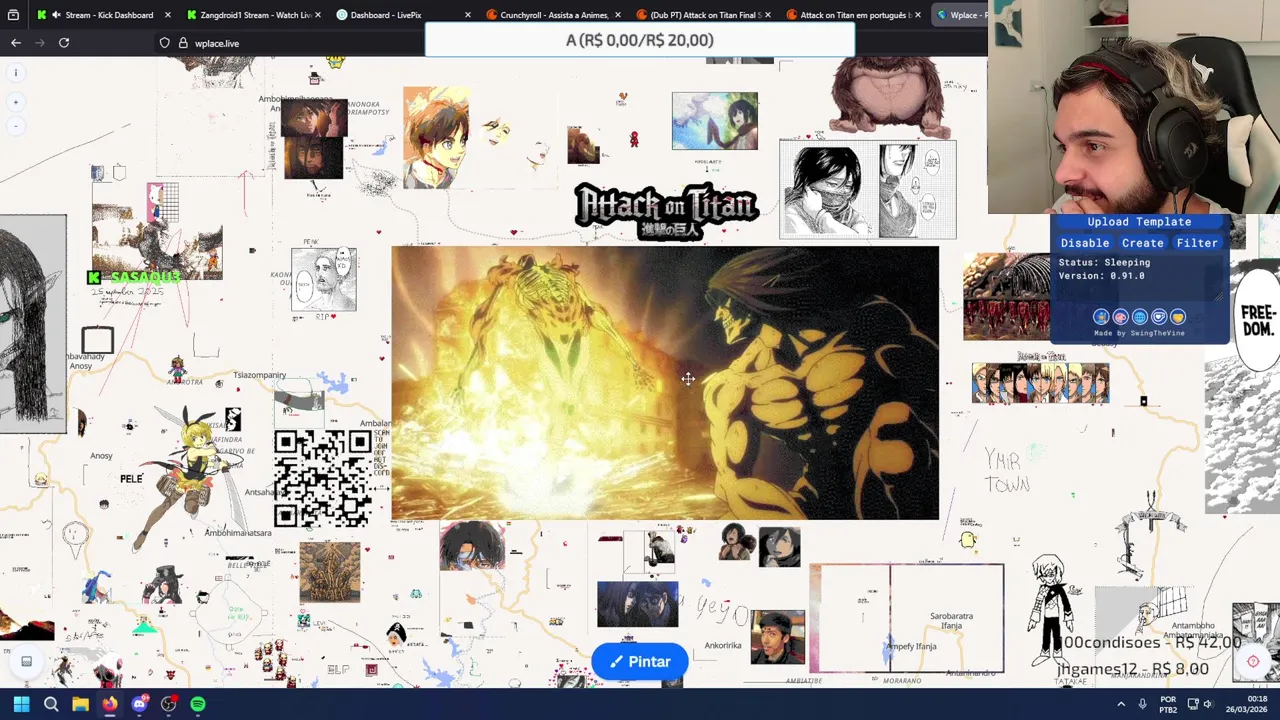Unmute the Kick Dashboard tab audio icon
The image size is (1280, 720).
click(x=56, y=15)
